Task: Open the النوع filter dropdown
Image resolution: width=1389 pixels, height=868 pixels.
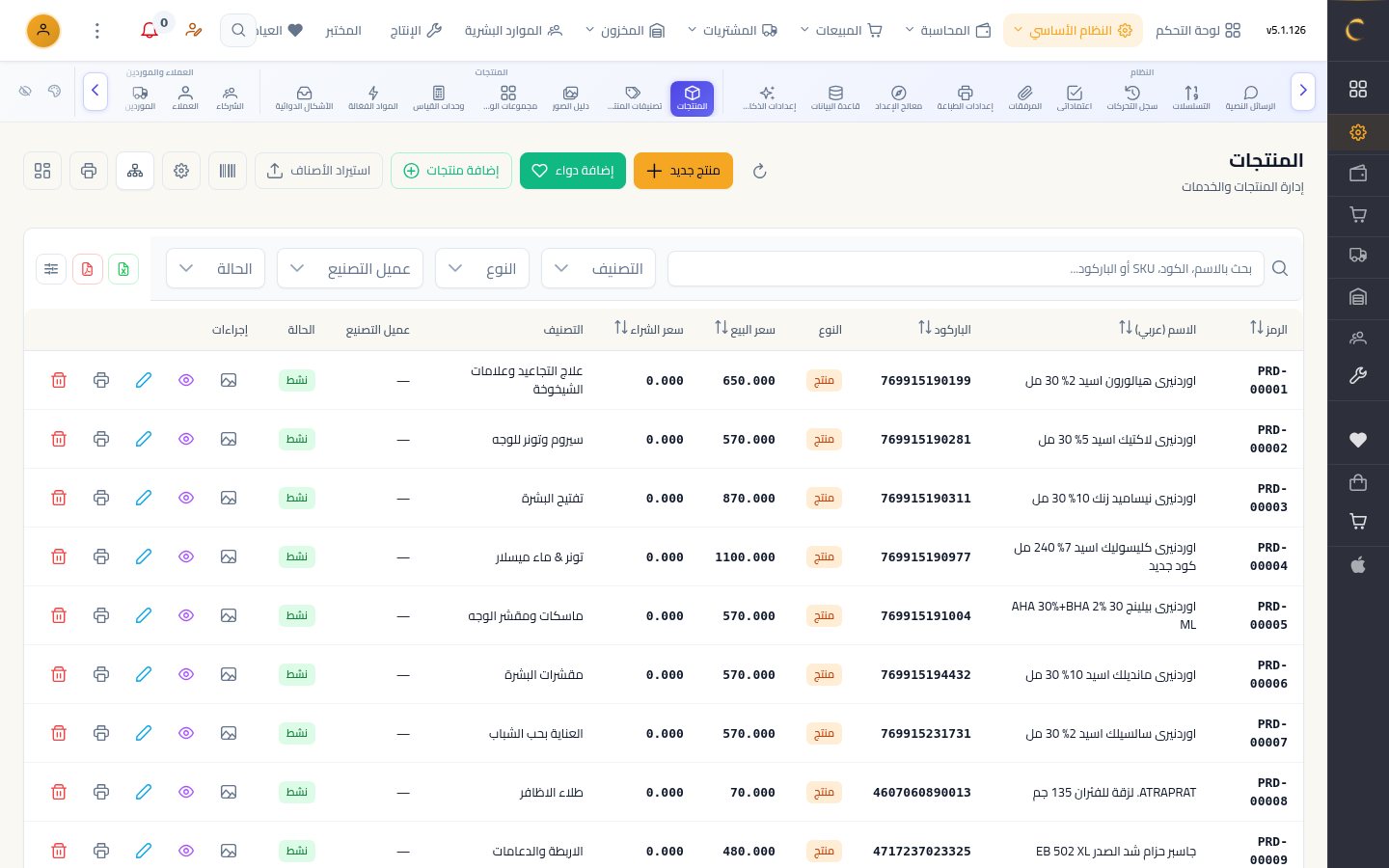Action: (x=482, y=268)
